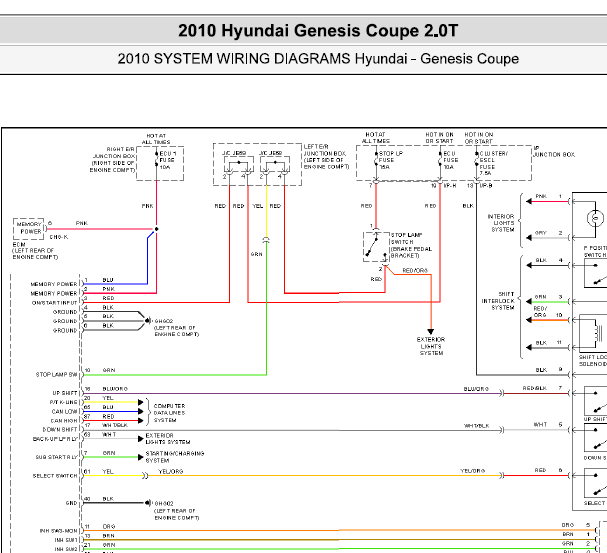Image resolution: width=607 pixels, height=553 pixels.
Task: Click the arrowhead above EXTERIOR LIGHTS SYSTEM
Action: pos(430,332)
